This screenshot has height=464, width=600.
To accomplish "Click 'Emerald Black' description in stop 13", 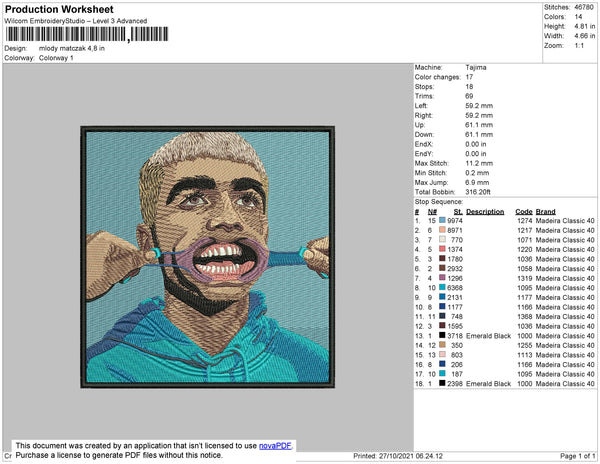I will pyautogui.click(x=488, y=336).
